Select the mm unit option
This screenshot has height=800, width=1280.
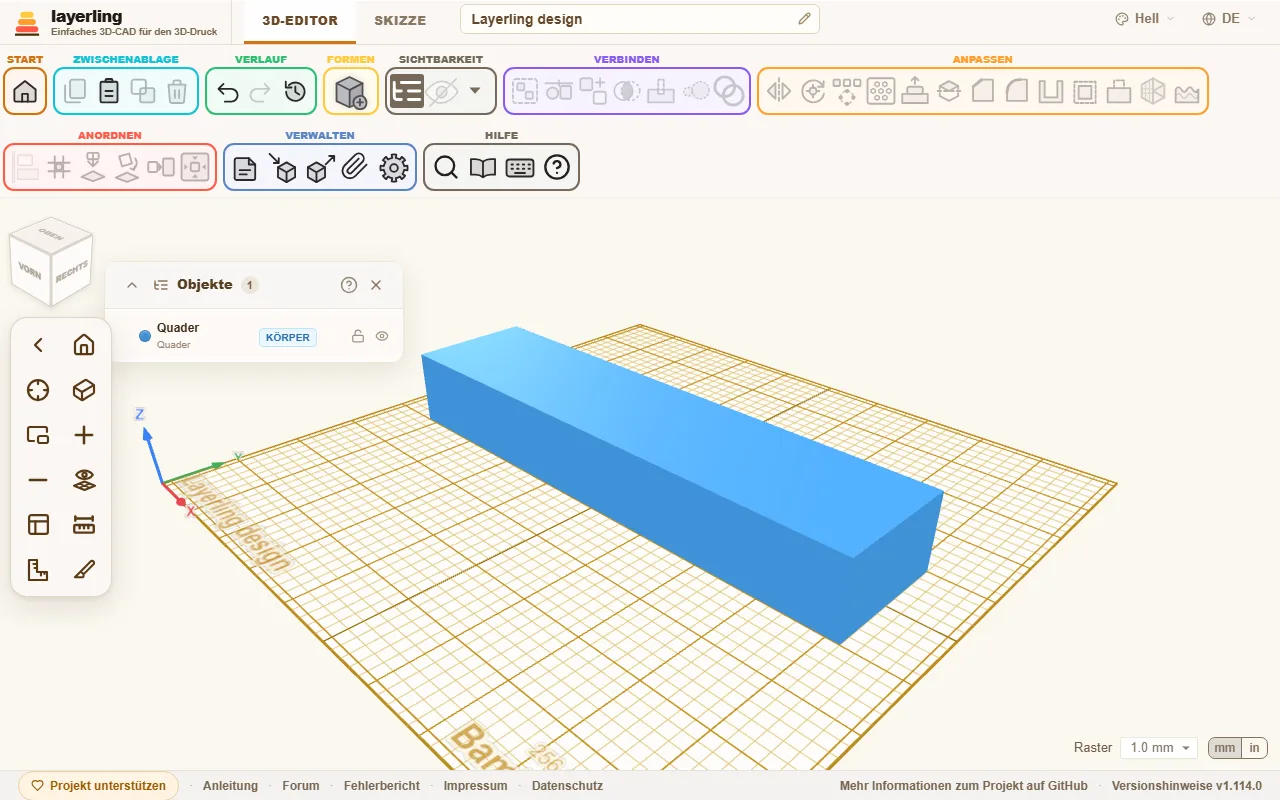pos(1225,748)
